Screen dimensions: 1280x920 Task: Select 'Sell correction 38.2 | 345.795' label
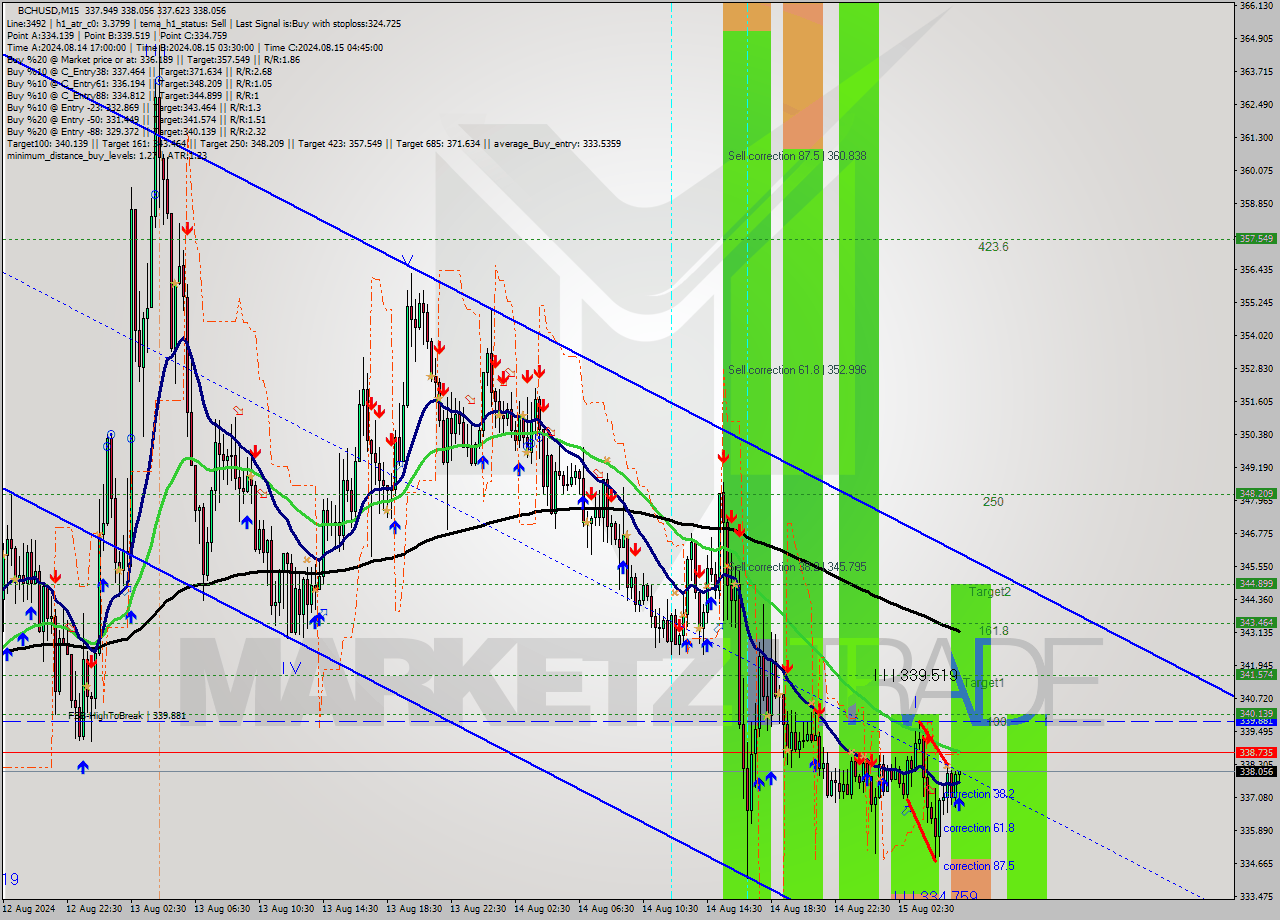click(797, 567)
